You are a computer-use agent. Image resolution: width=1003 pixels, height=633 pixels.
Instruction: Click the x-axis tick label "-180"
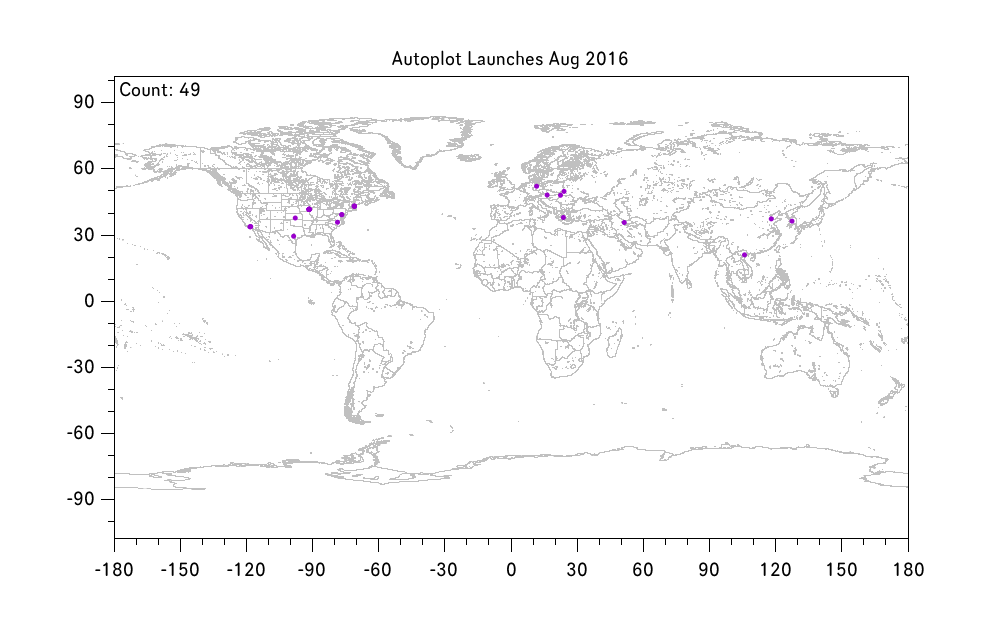[115, 570]
